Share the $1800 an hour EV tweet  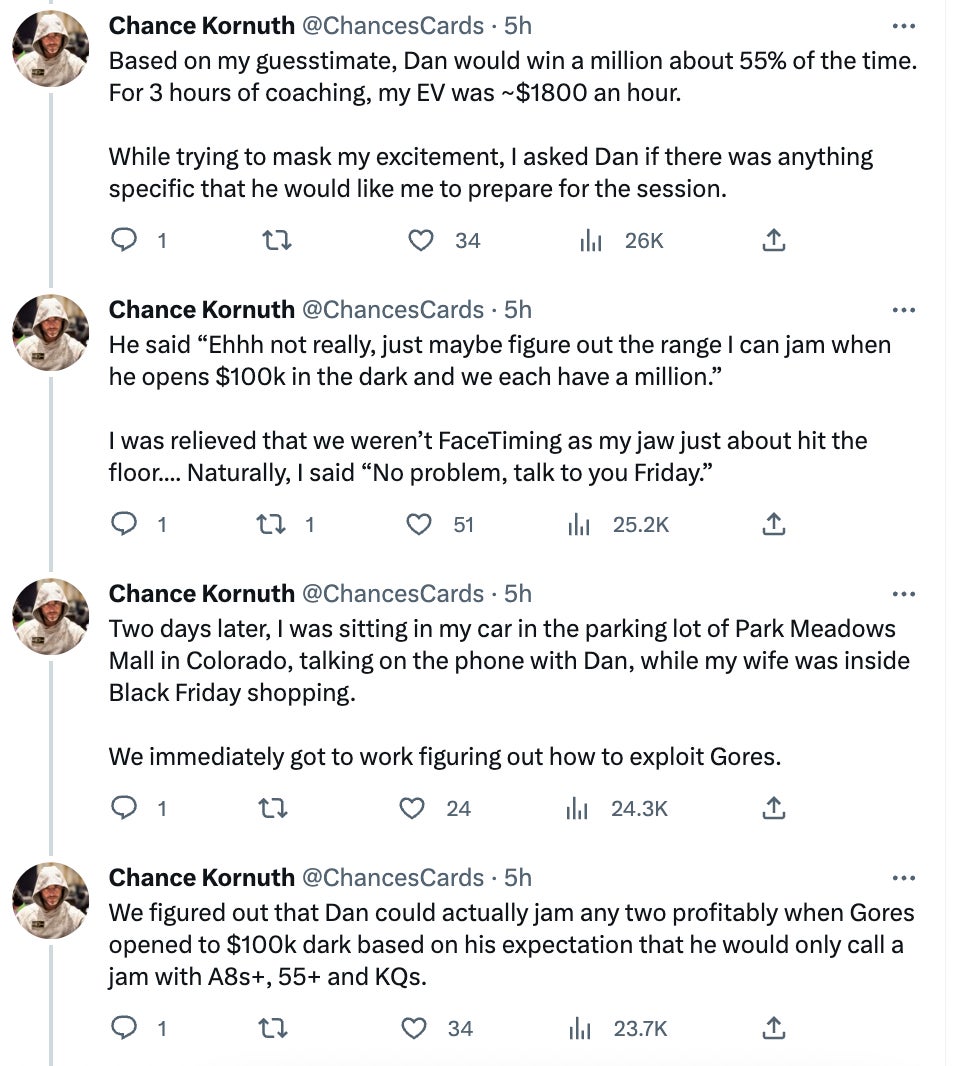(x=773, y=241)
